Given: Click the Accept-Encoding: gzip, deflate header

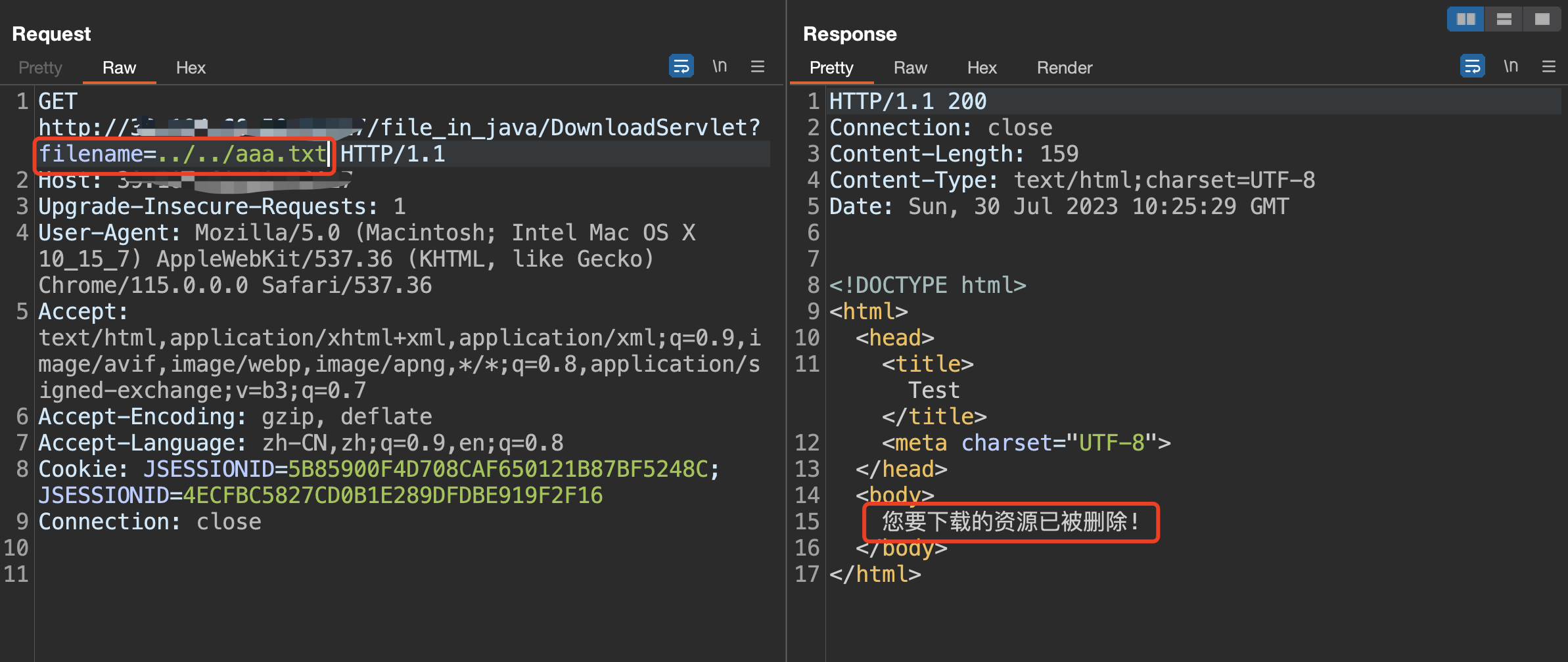Looking at the screenshot, I should pos(235,416).
